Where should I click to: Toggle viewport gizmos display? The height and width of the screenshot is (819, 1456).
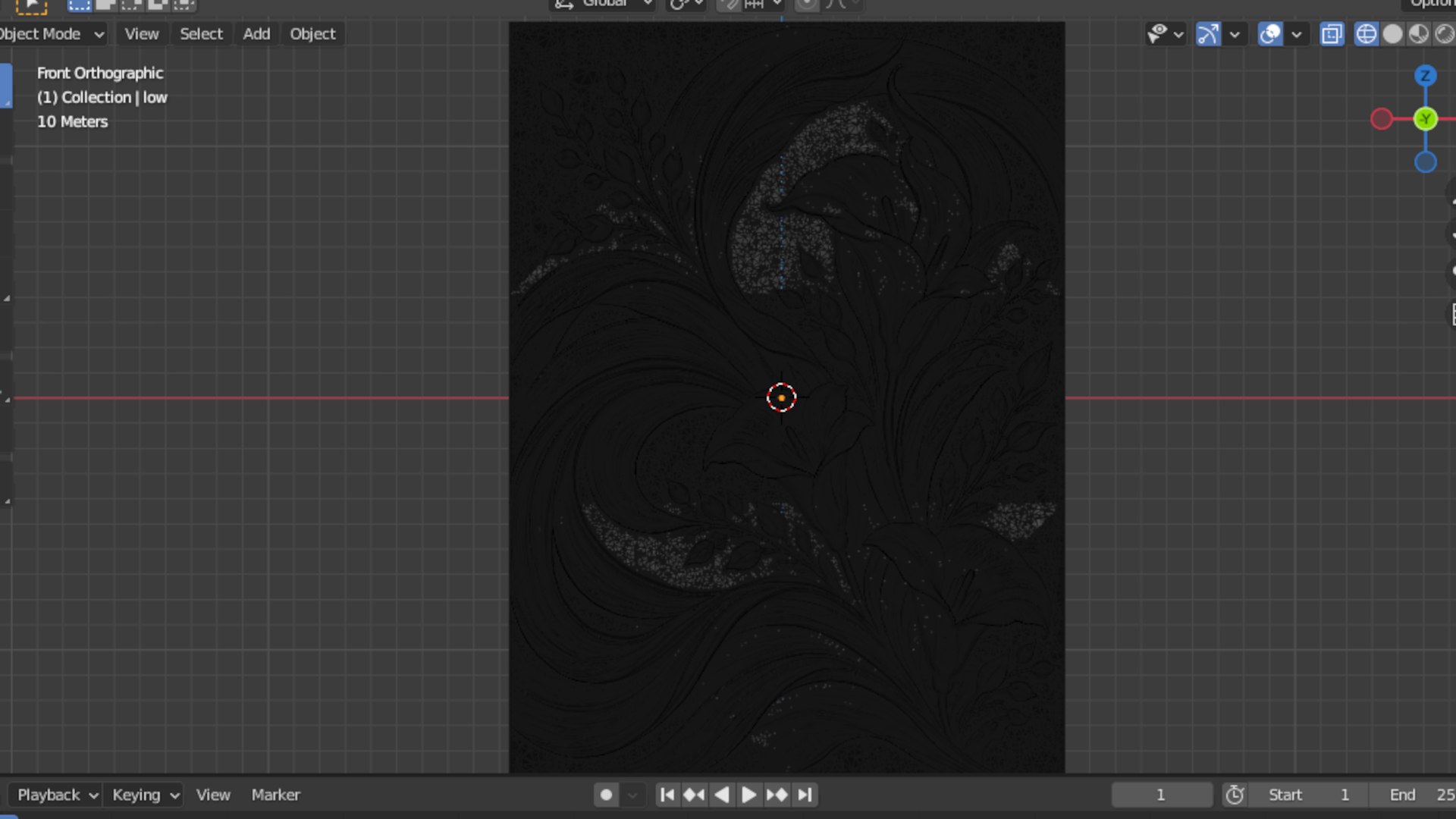pos(1208,34)
